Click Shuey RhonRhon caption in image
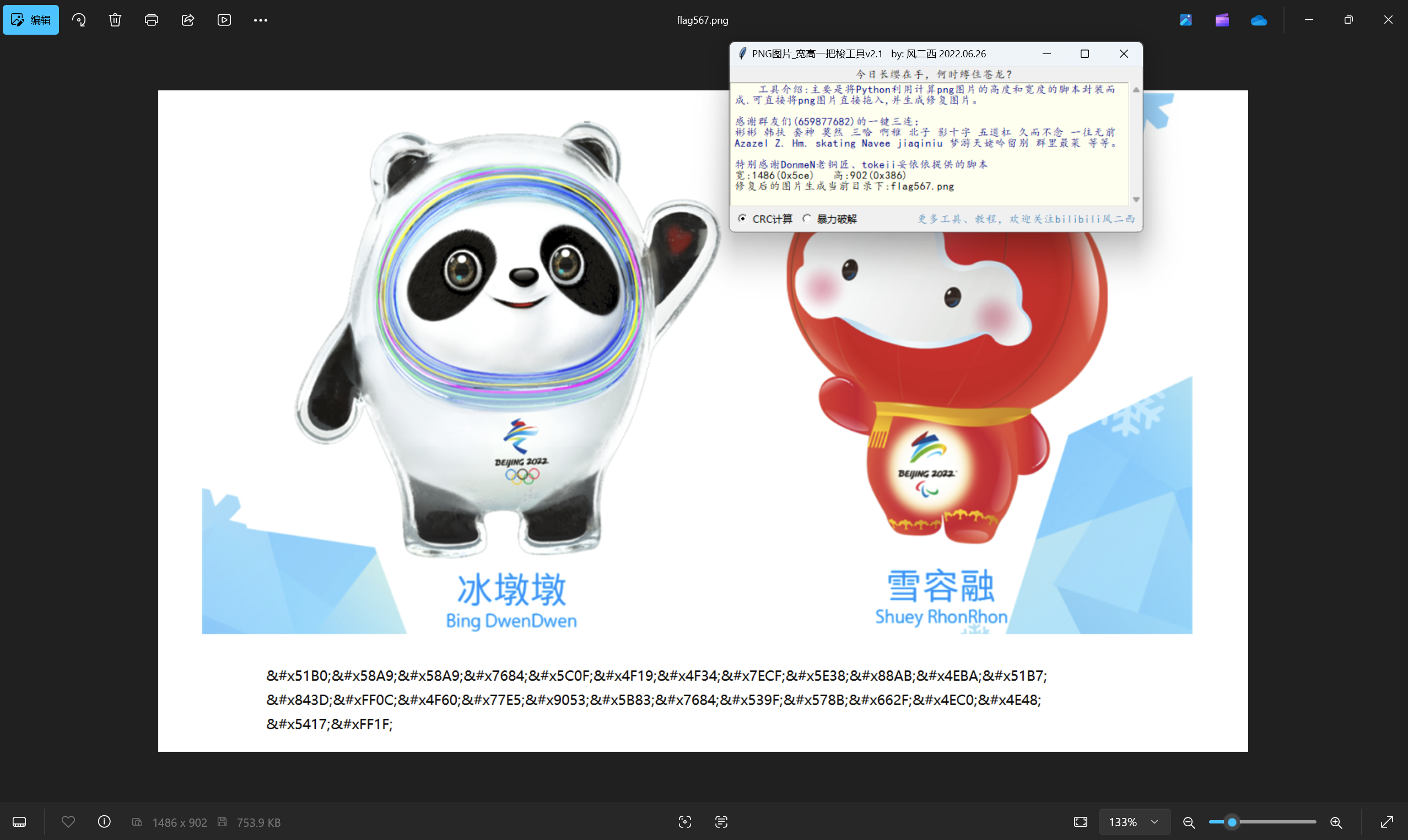 [x=941, y=616]
